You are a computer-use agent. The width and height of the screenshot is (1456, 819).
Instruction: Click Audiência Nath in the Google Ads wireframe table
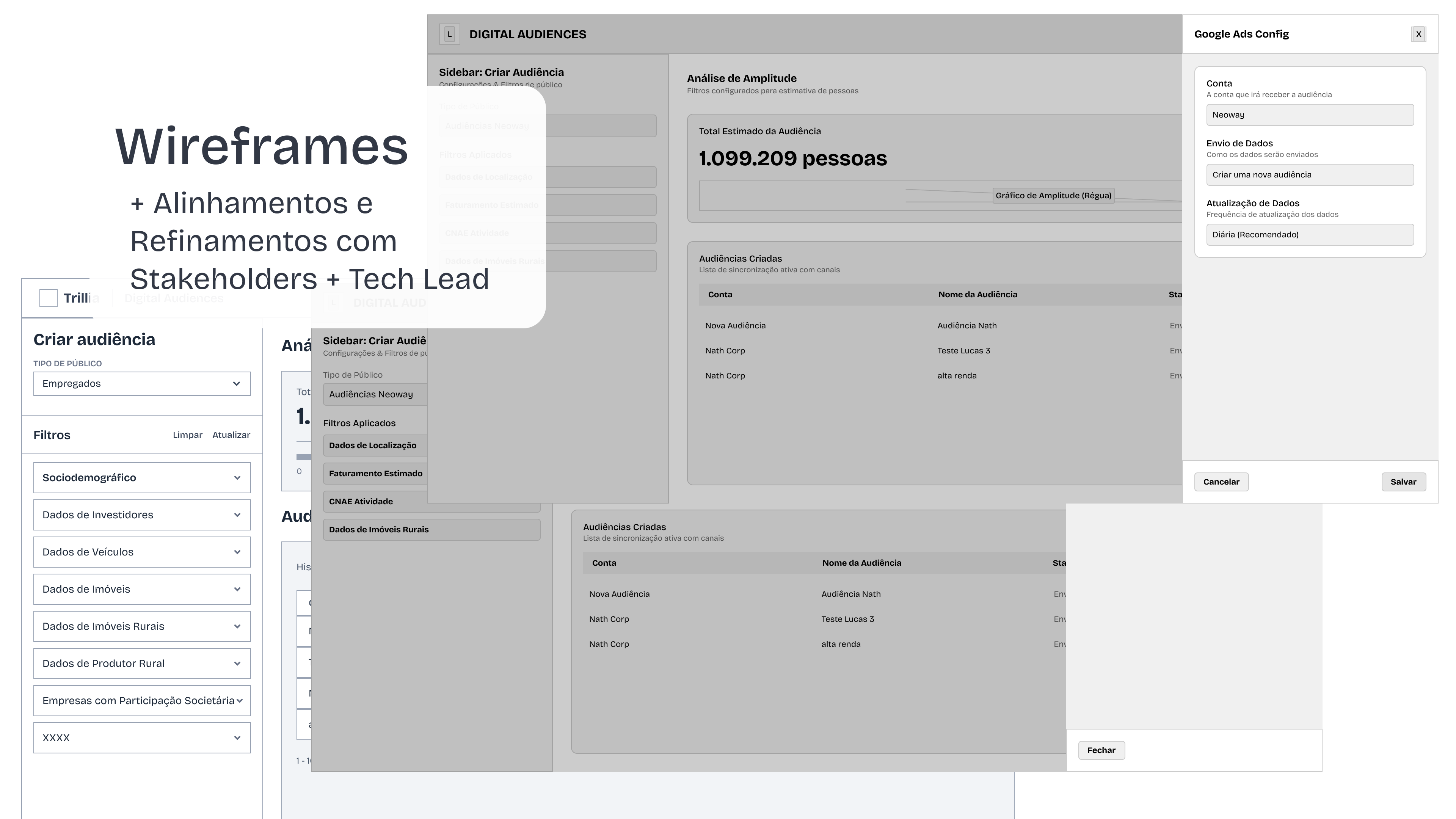[967, 326]
